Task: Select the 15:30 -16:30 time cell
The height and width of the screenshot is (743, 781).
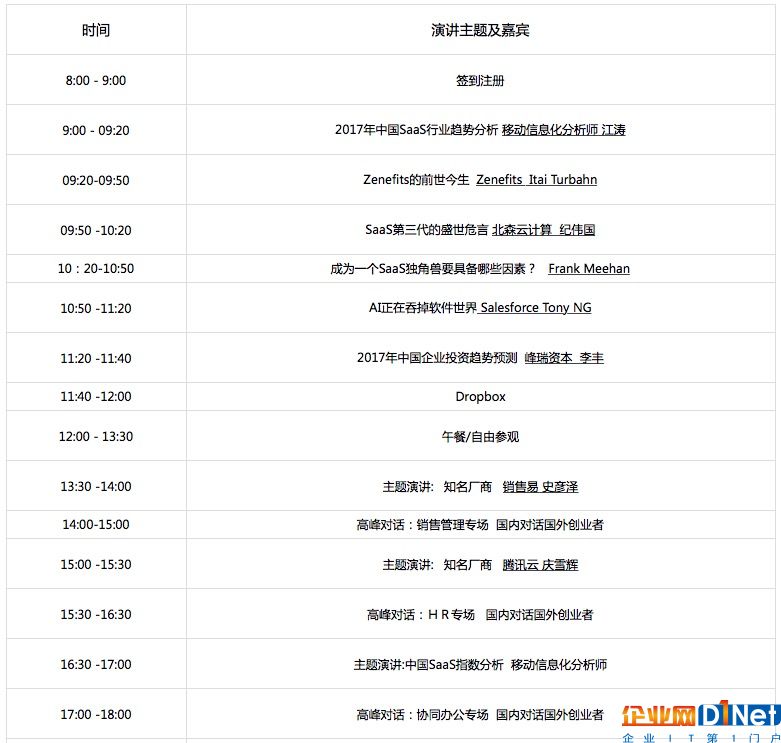Action: coord(96,614)
